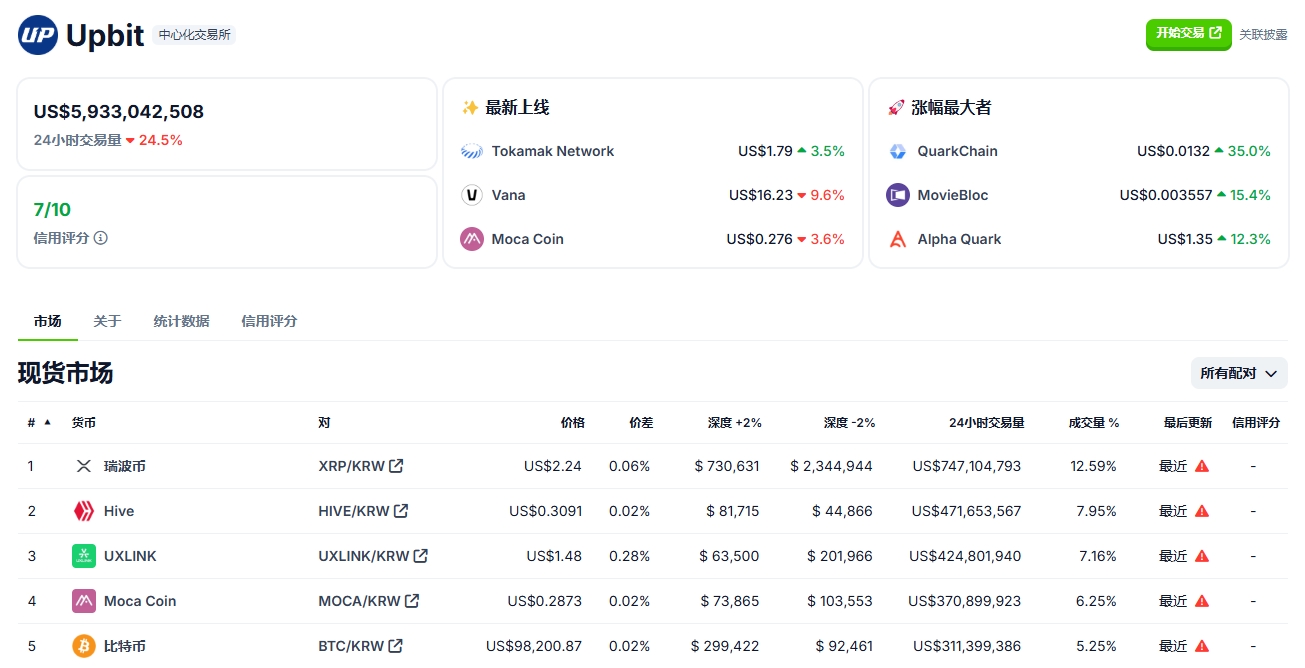Click the Hive coin logo

[x=84, y=511]
